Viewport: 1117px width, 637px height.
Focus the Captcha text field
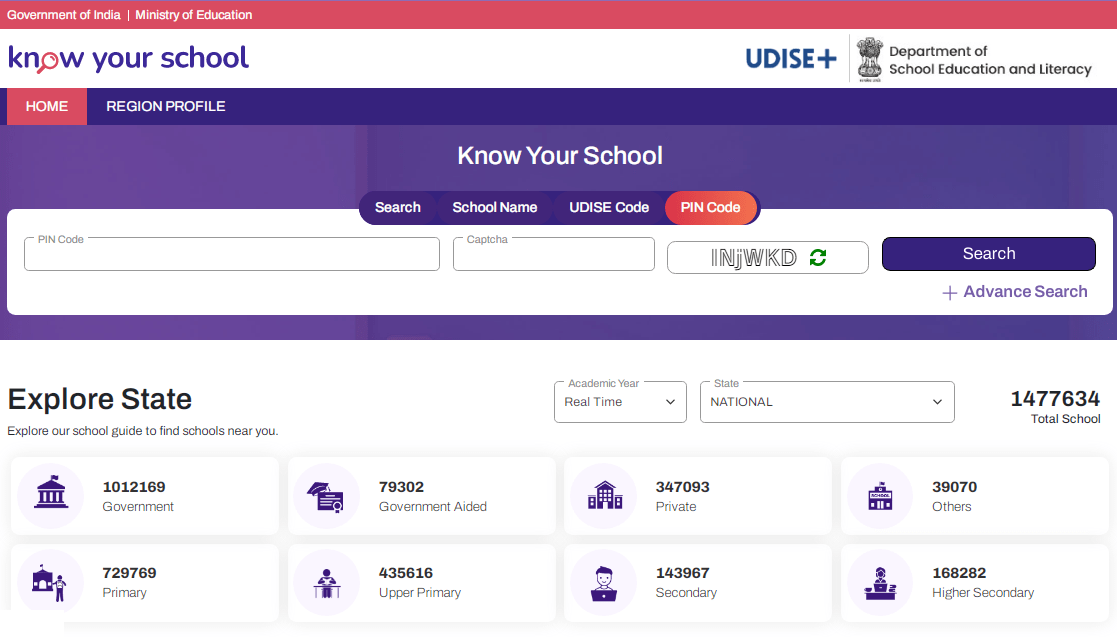[x=554, y=255]
